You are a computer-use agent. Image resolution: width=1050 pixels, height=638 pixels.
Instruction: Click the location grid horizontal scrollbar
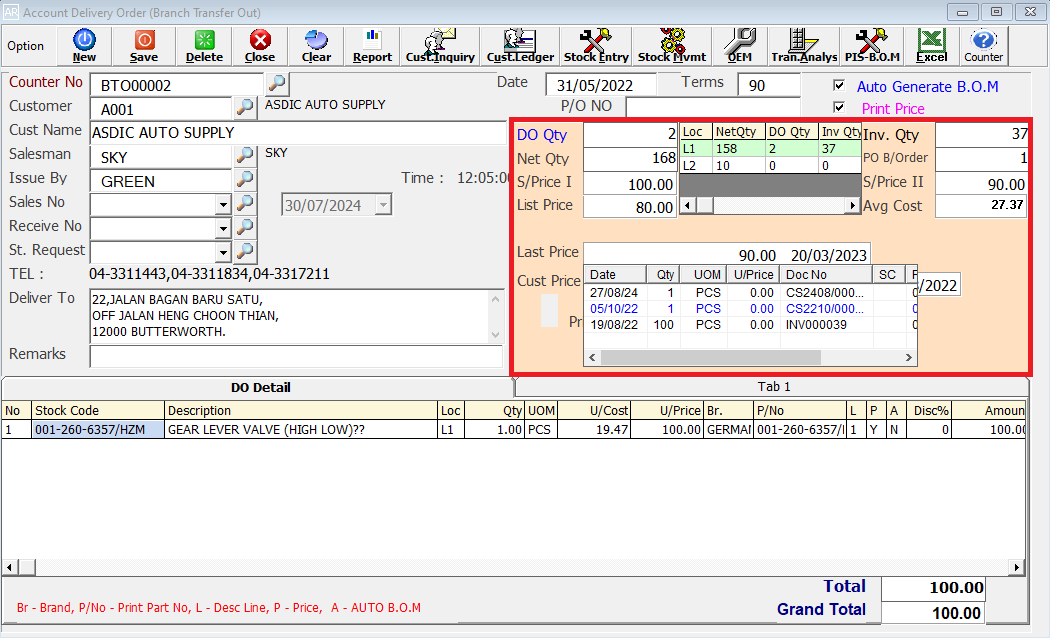[769, 206]
